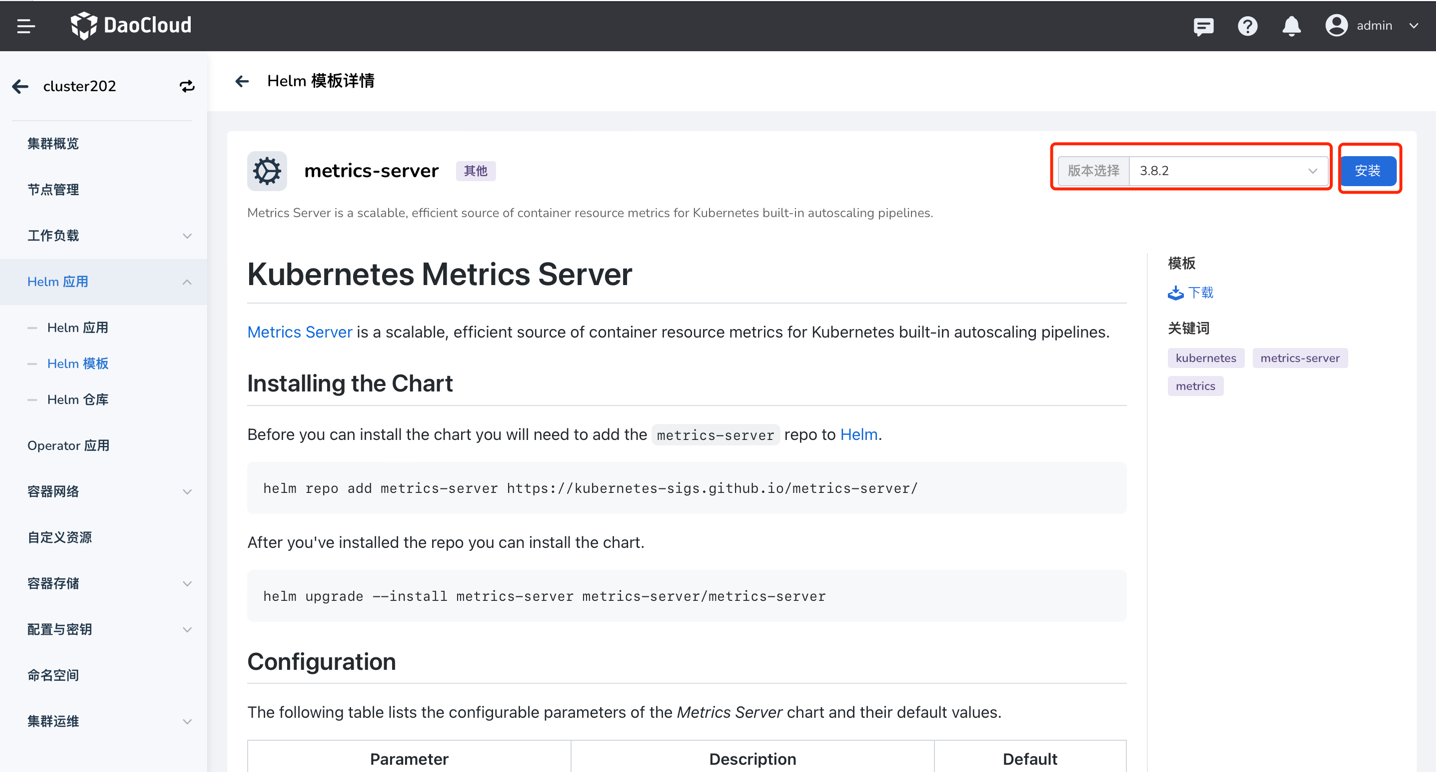1436x772 pixels.
Task: Click the switch cluster icon beside cluster202
Action: point(187,87)
